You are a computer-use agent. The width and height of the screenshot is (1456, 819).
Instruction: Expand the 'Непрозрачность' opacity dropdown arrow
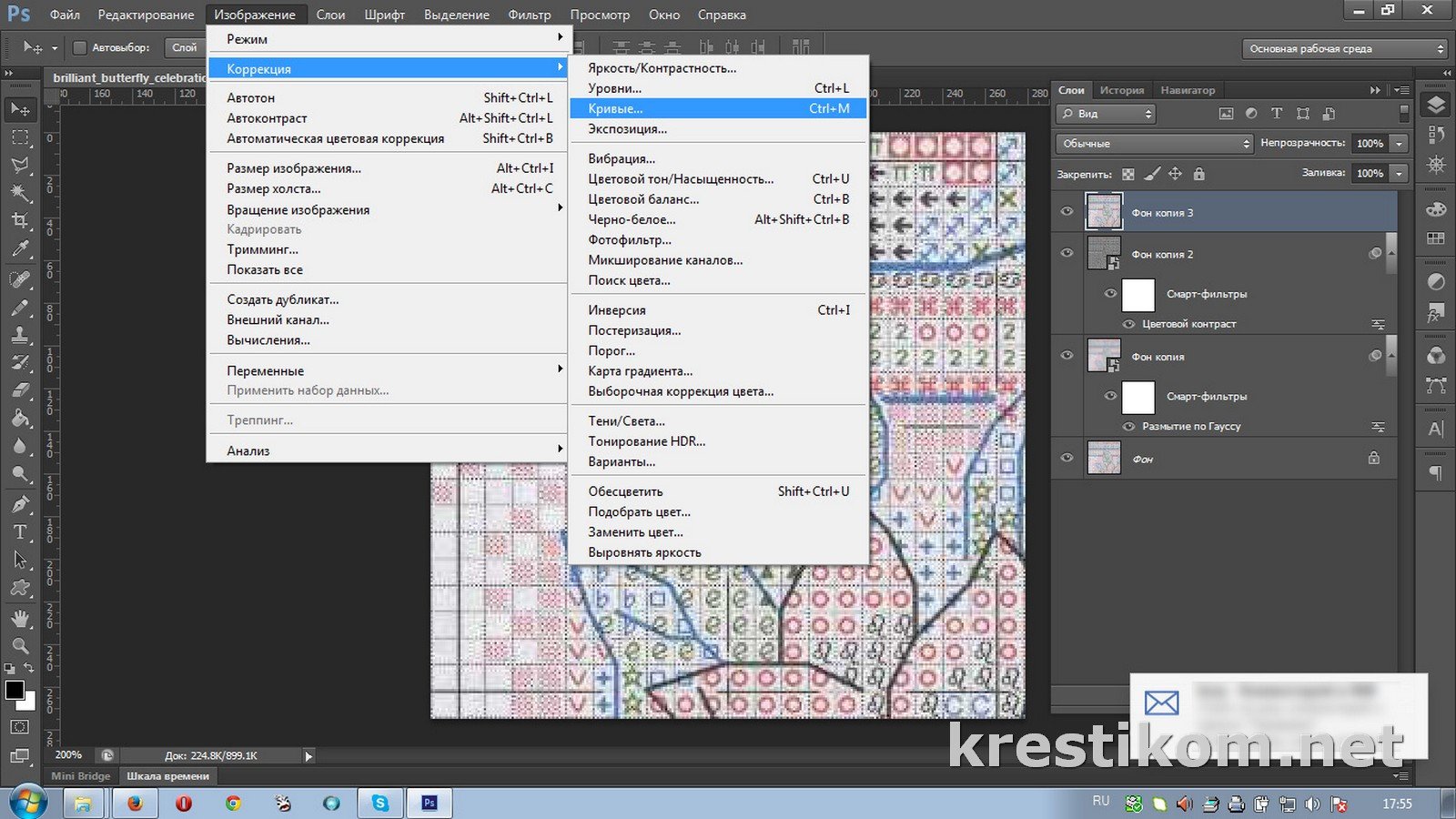point(1399,144)
